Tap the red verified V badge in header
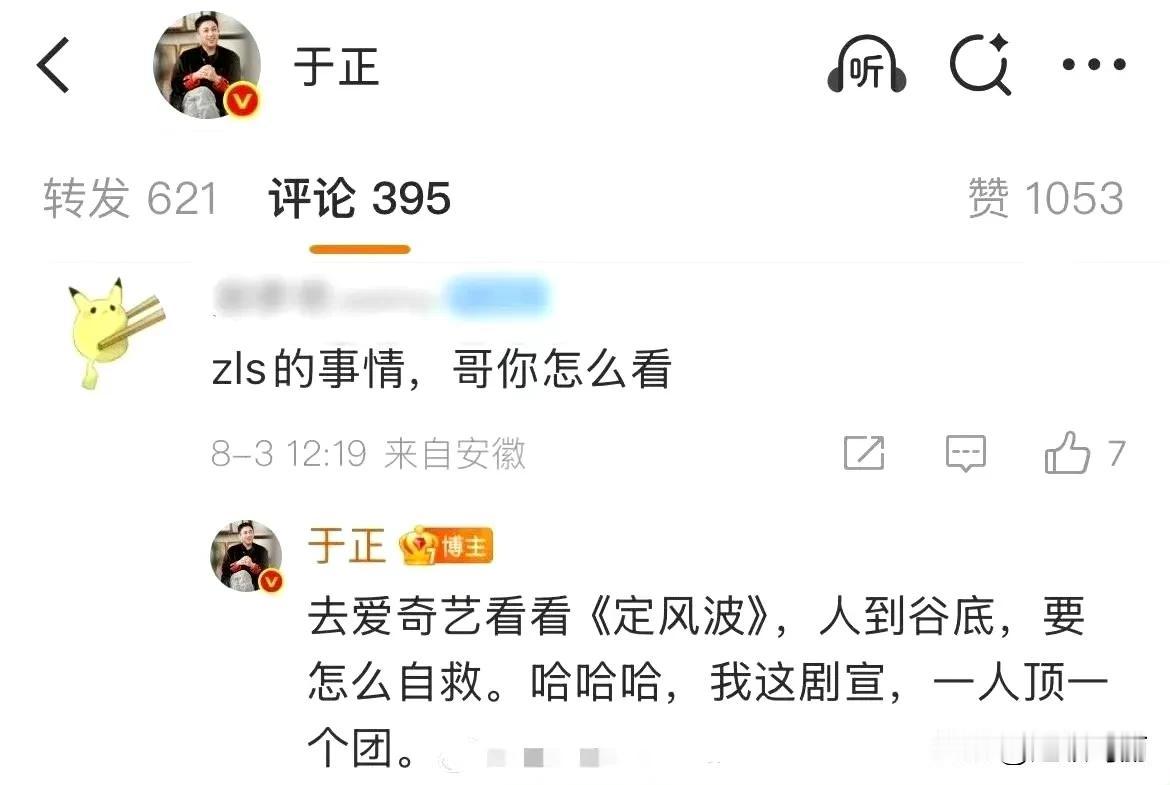The width and height of the screenshot is (1170, 785). tap(242, 101)
